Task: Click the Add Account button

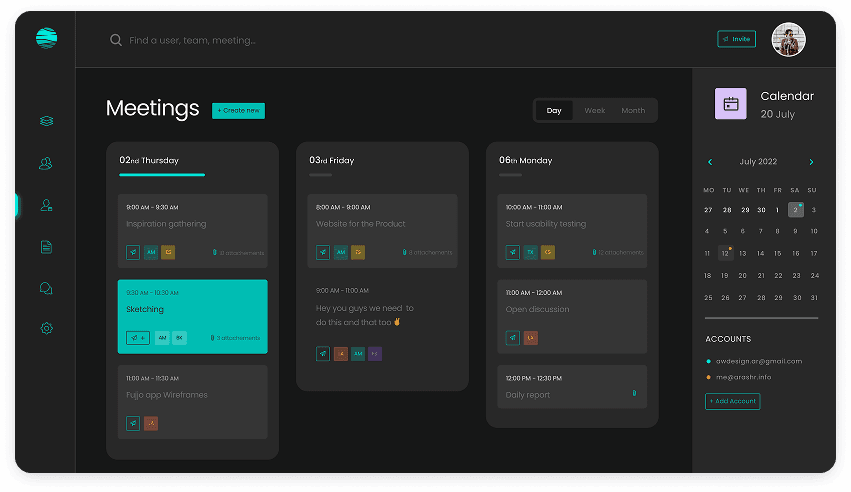Action: pos(732,401)
